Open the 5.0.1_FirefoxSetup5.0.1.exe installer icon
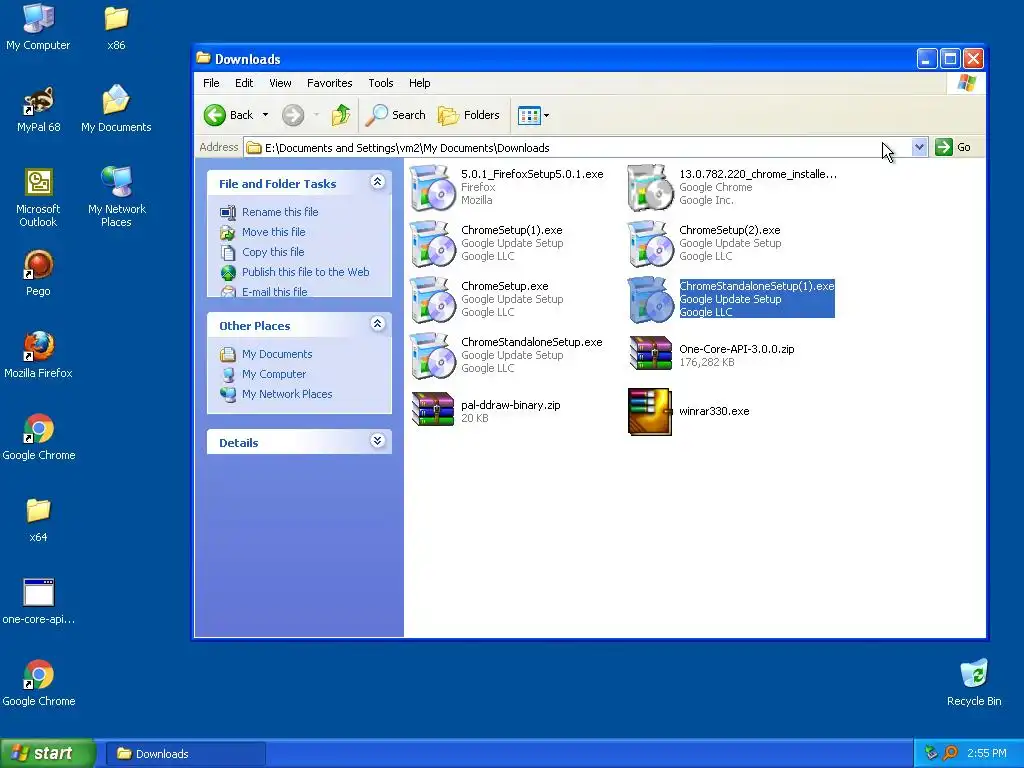The width and height of the screenshot is (1024, 768). [432, 188]
